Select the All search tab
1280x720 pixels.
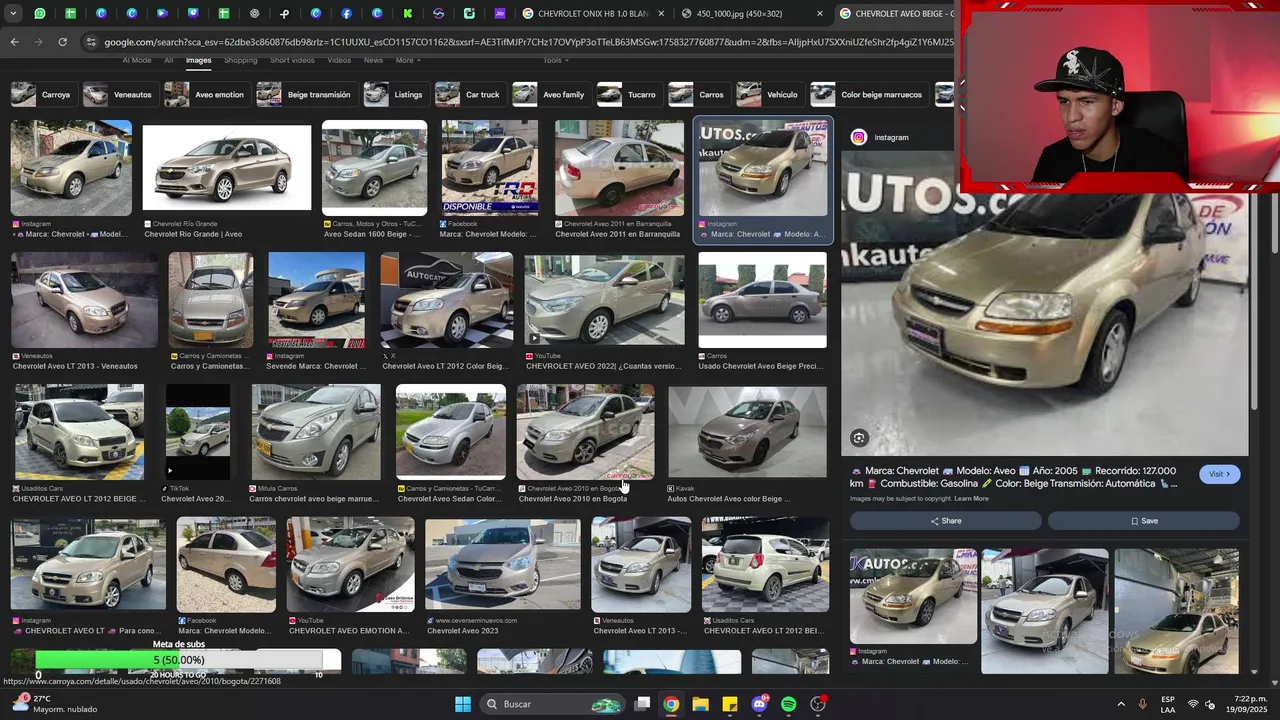[x=168, y=60]
